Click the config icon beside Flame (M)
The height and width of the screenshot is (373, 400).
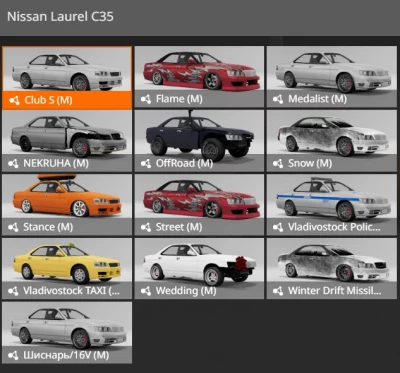click(146, 99)
